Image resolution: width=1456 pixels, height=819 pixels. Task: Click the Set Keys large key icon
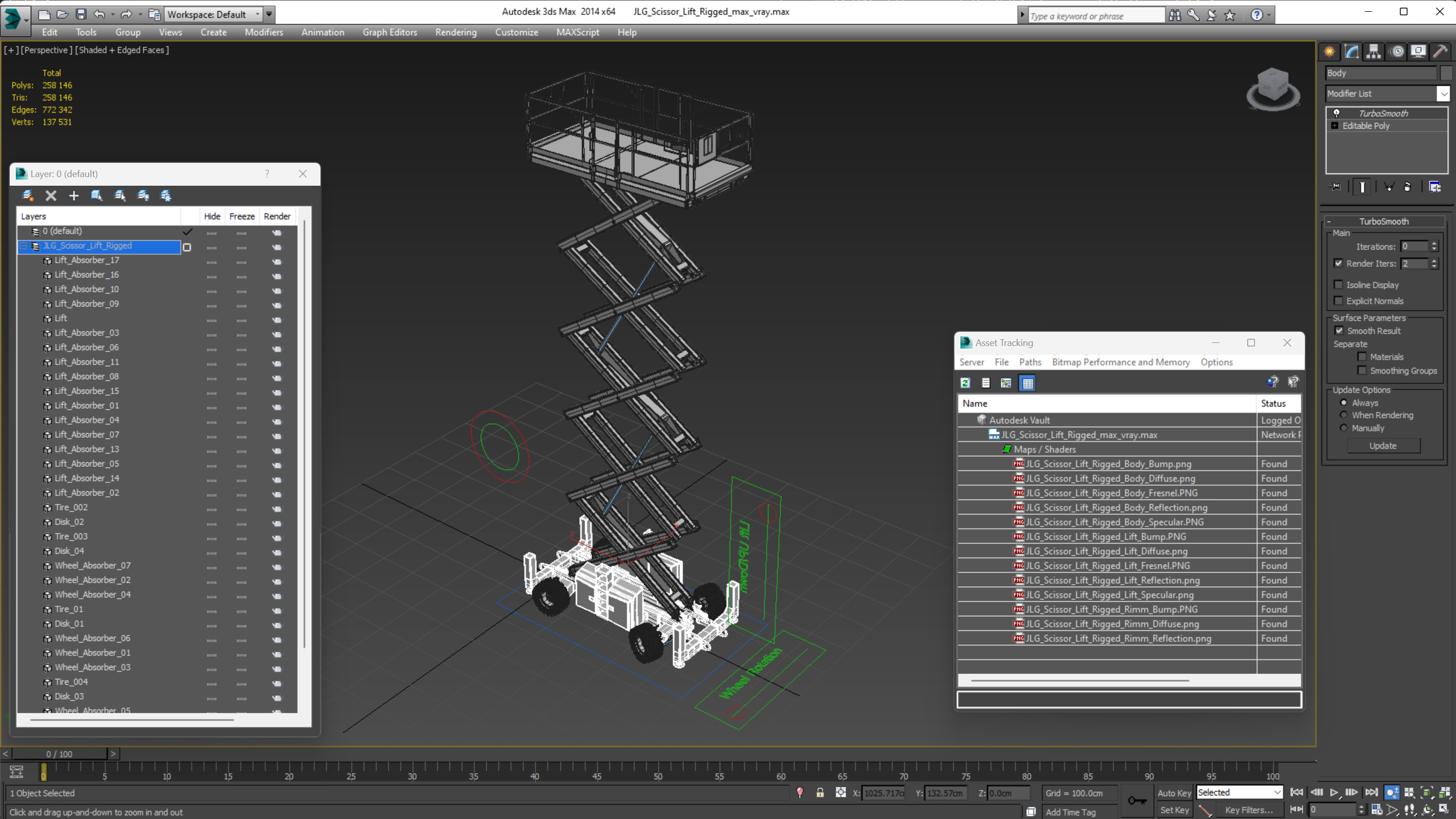[x=1137, y=800]
